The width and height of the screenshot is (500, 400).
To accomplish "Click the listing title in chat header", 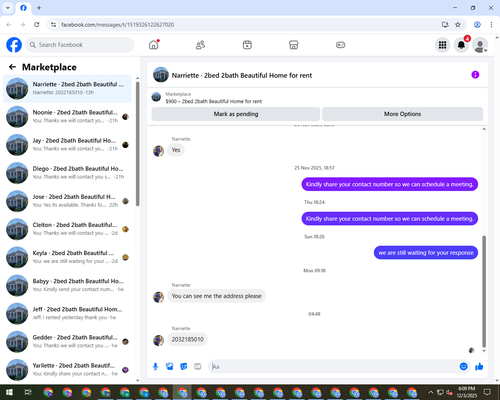I will 242,75.
